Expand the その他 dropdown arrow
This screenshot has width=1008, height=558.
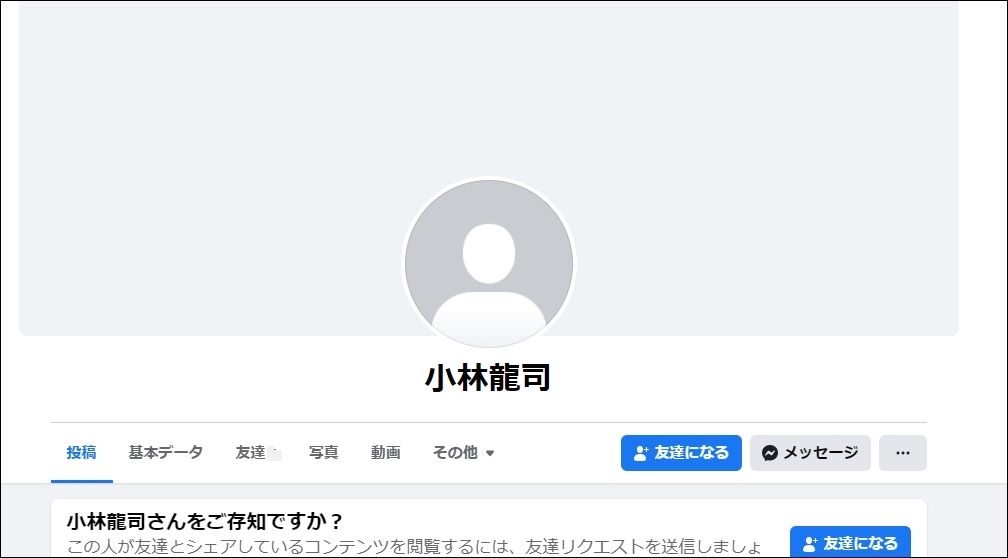pyautogui.click(x=489, y=453)
